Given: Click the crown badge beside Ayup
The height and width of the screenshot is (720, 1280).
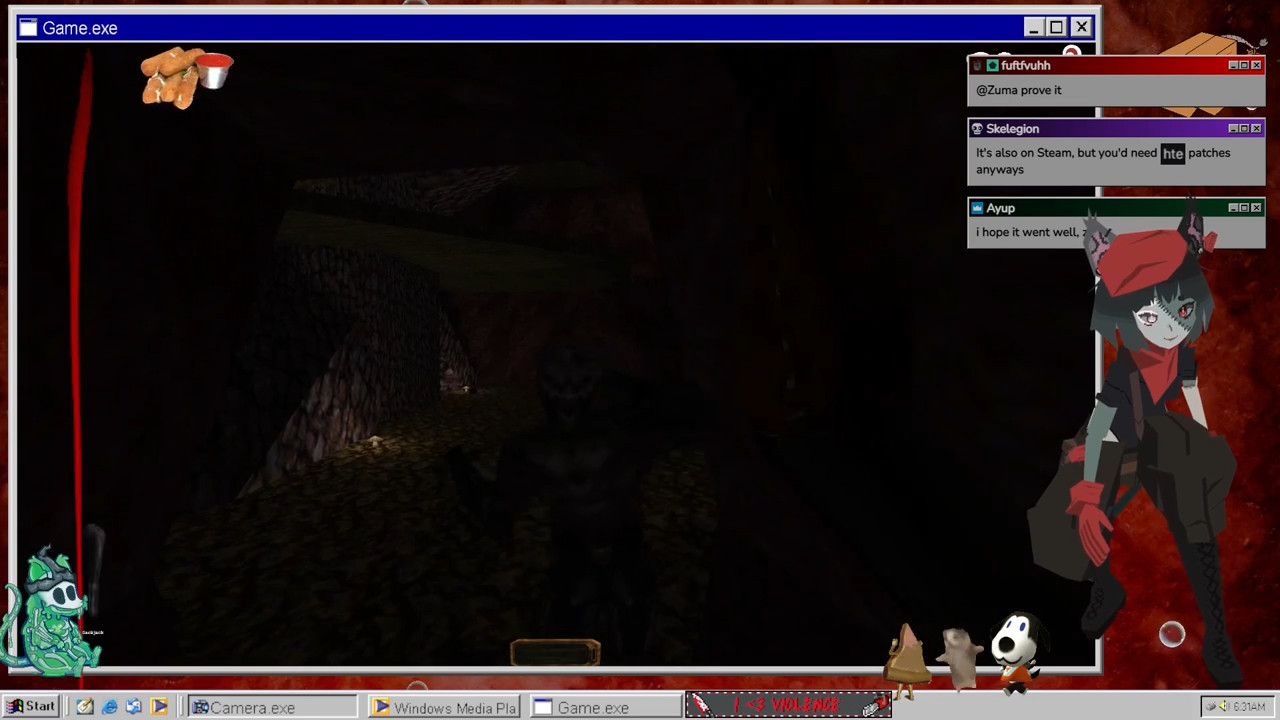Looking at the screenshot, I should (x=977, y=208).
